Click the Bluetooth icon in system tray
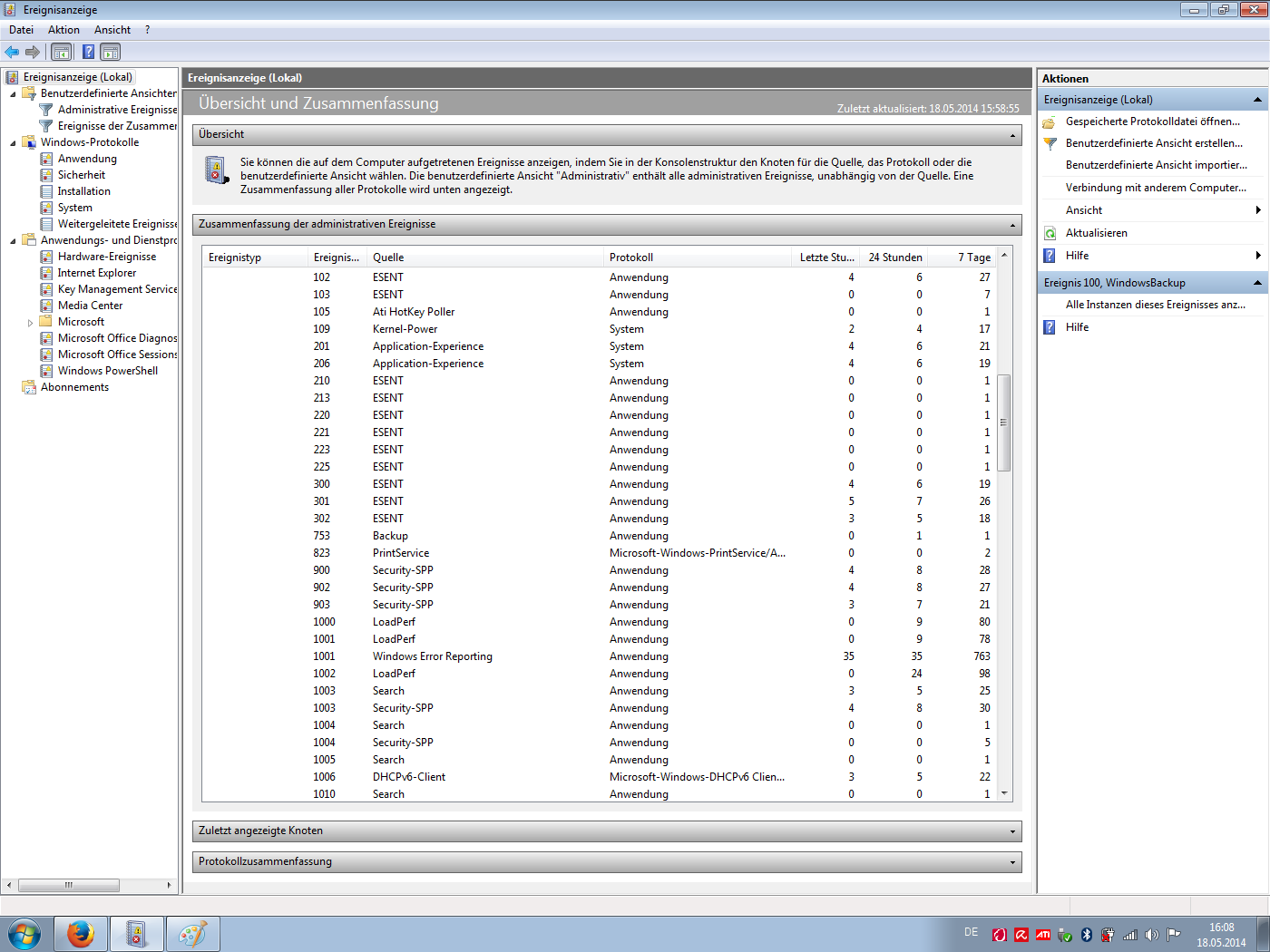Viewport: 1270px width, 952px height. tap(1087, 934)
